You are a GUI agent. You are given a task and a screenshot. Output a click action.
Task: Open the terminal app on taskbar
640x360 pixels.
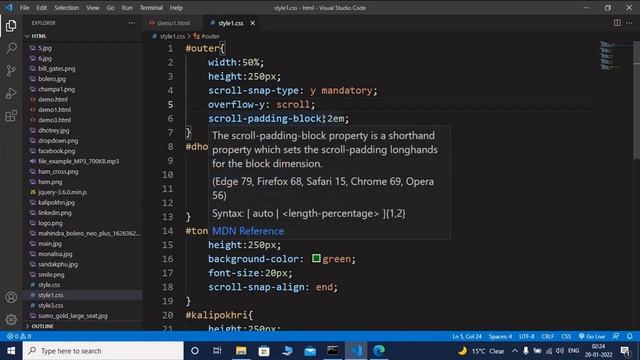point(333,351)
